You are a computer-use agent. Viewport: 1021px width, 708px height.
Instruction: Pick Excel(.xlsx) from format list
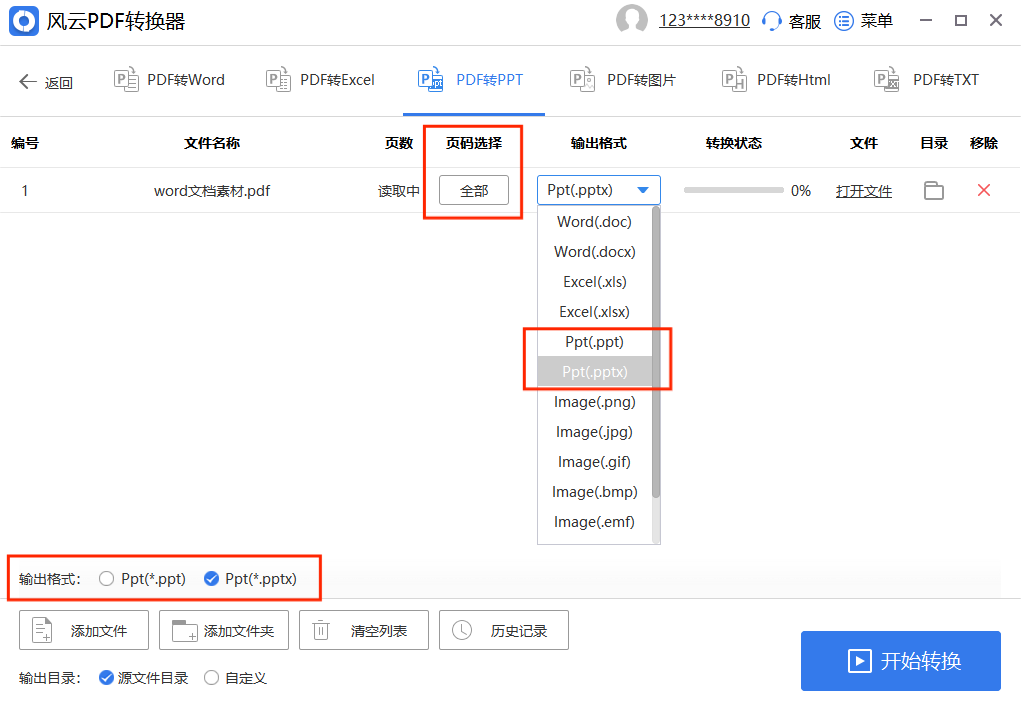click(594, 311)
